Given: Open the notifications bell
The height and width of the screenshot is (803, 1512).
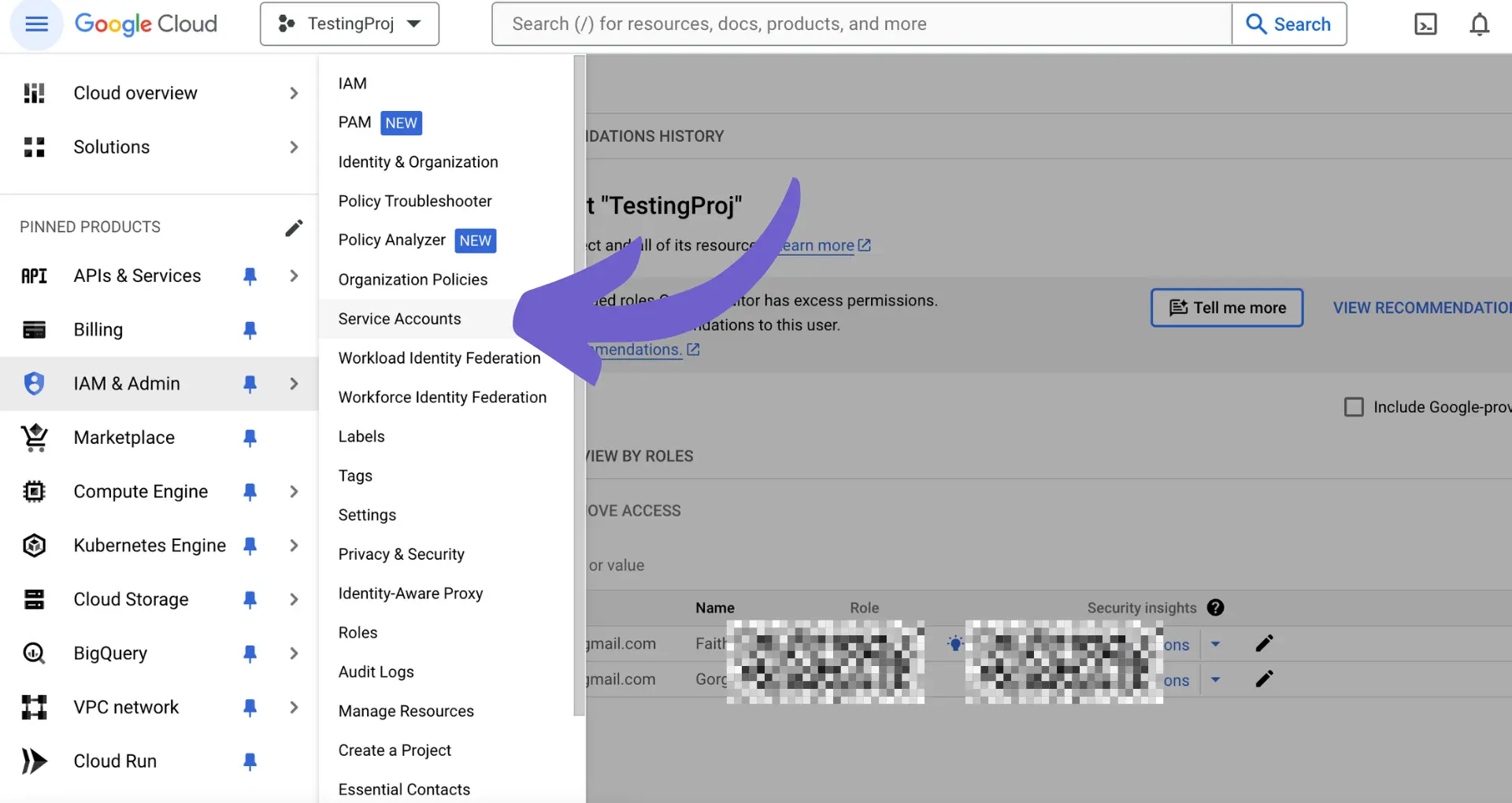Looking at the screenshot, I should 1480,24.
